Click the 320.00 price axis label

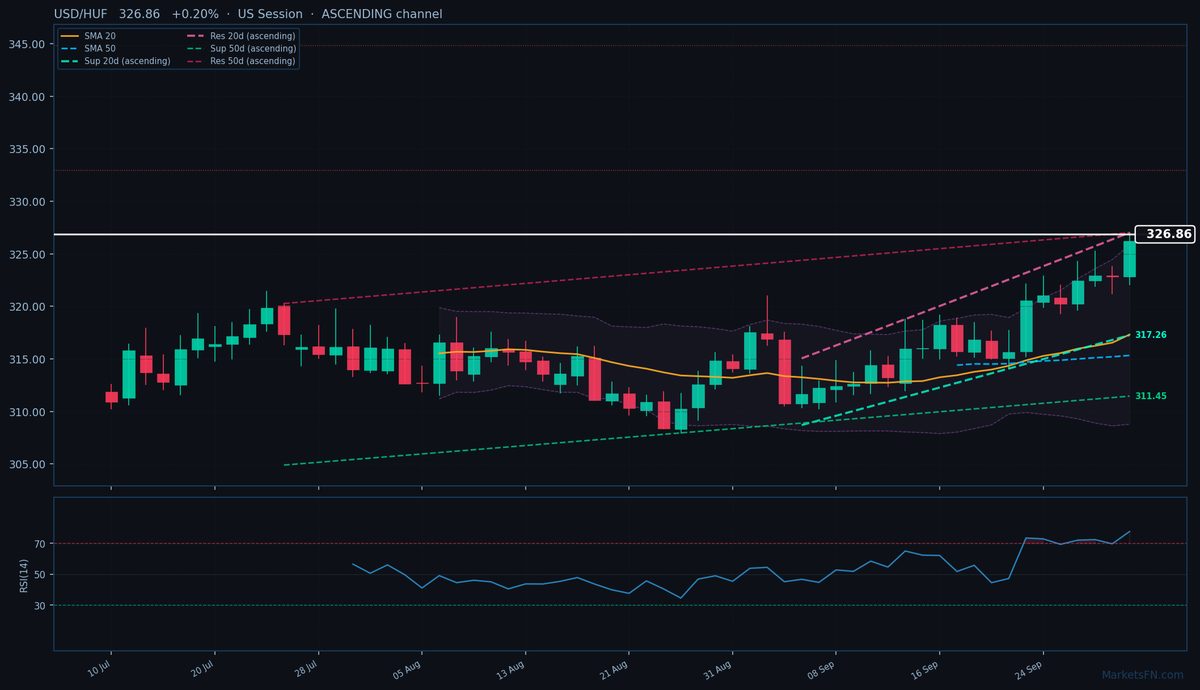tap(28, 307)
